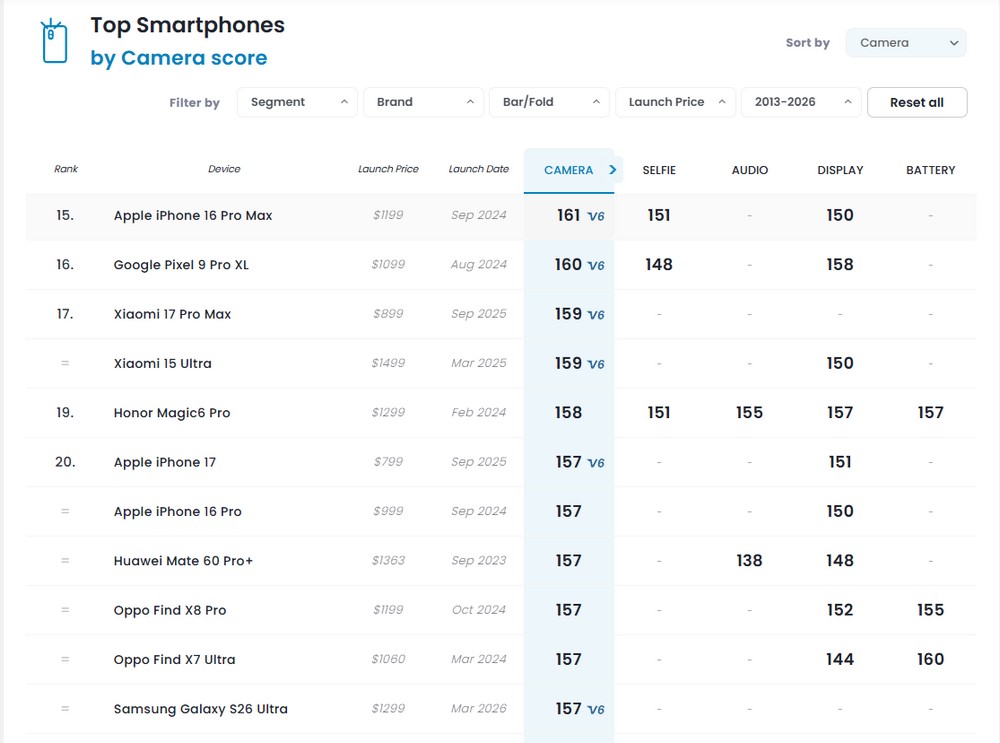Click rank 19. beside Honor Magic6 Pro

click(64, 413)
